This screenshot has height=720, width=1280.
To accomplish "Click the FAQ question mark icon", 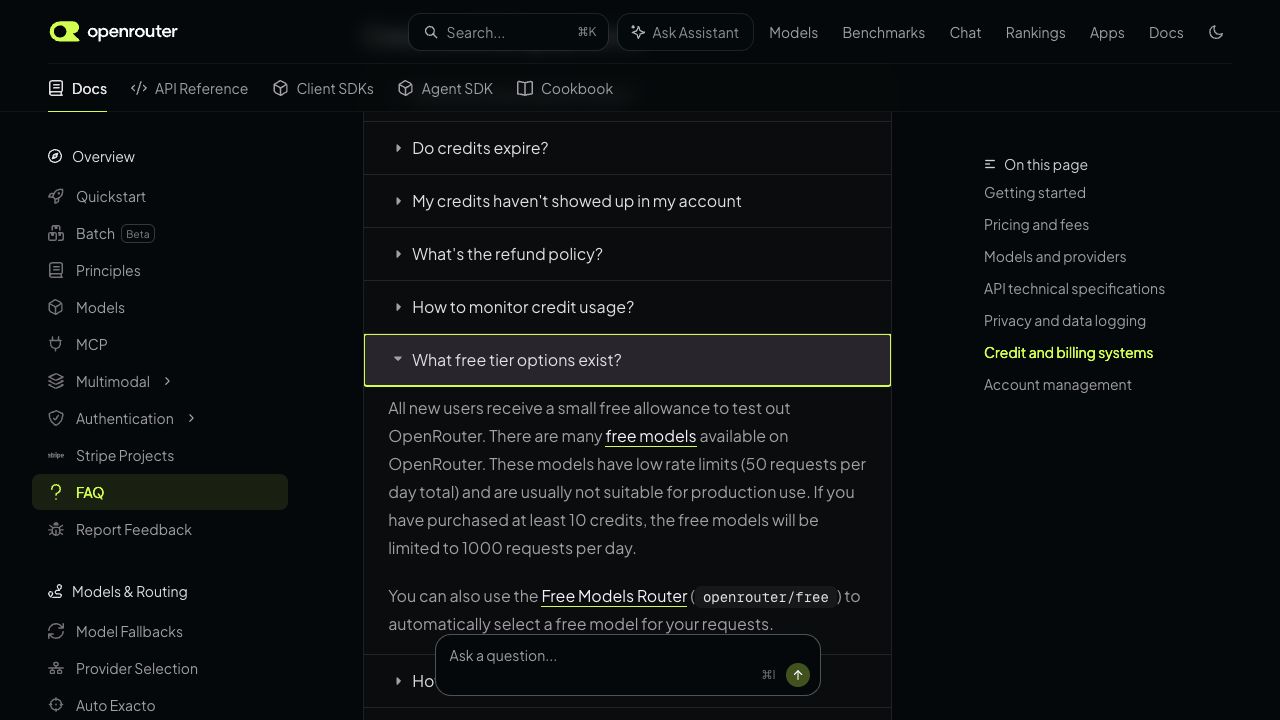I will coord(56,492).
